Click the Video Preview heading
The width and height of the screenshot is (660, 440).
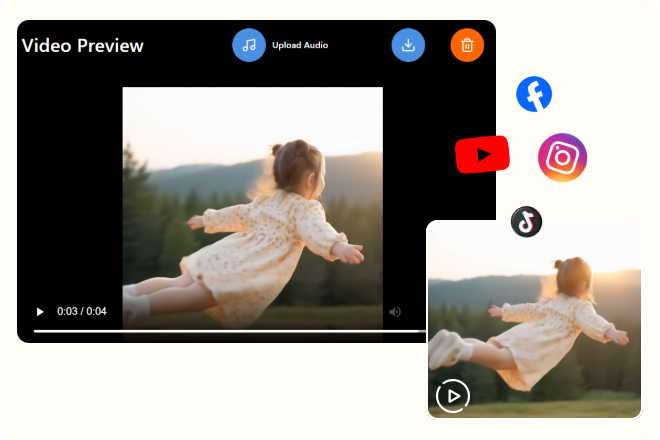click(82, 45)
